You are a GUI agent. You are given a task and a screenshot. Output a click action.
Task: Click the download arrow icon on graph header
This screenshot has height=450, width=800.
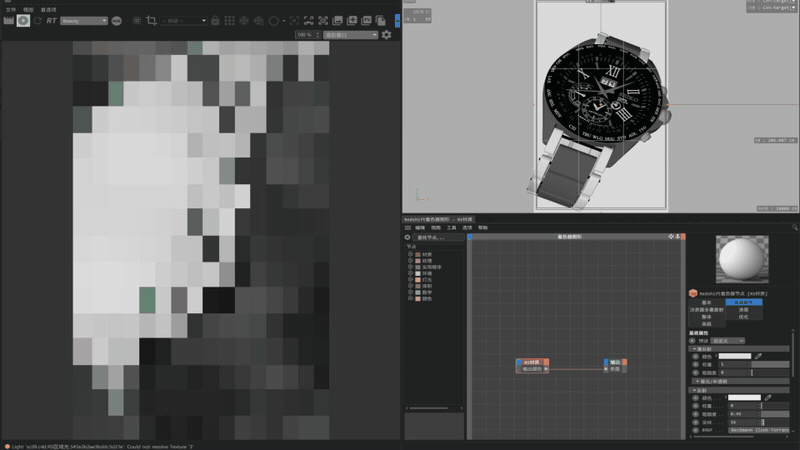coord(678,237)
